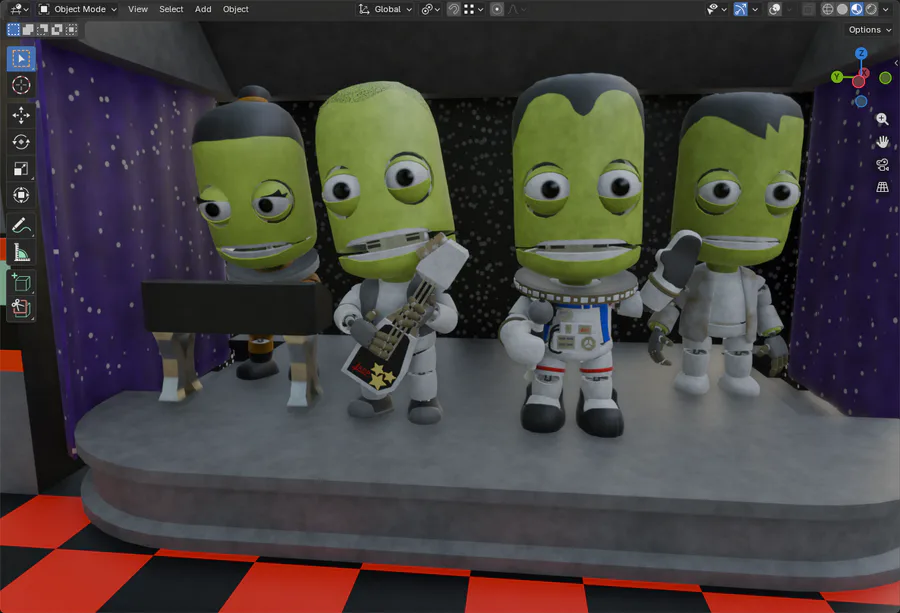Pick the Rotate tool

coord(21,142)
